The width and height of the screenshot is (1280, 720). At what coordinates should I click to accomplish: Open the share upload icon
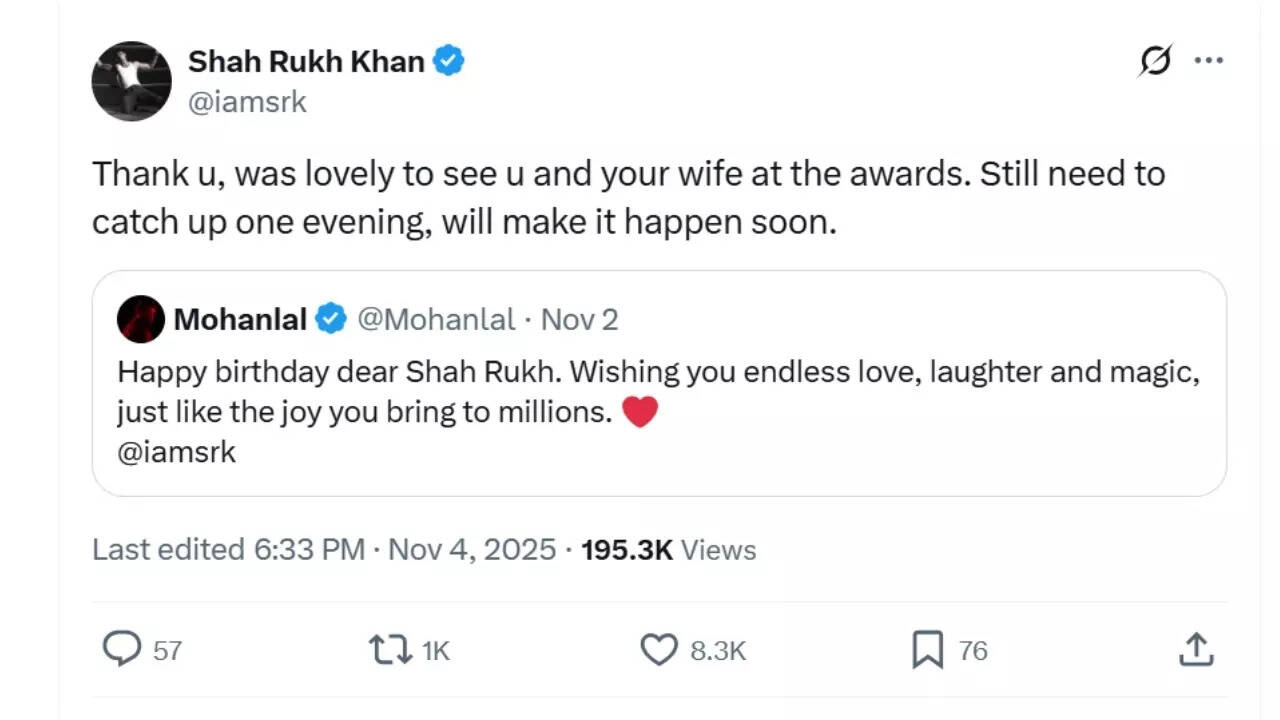coord(1196,650)
